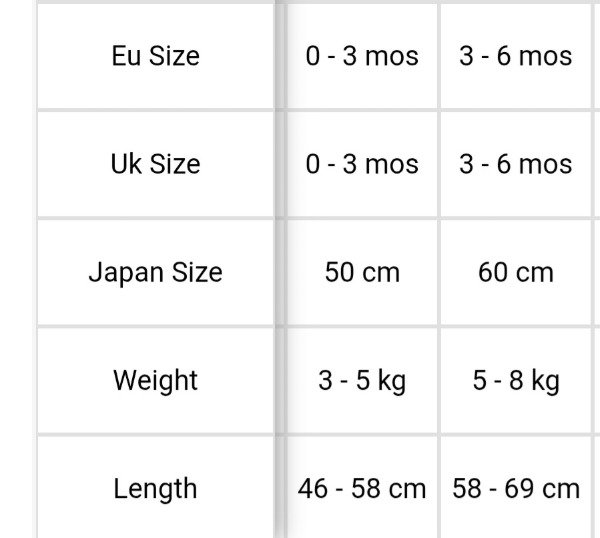Click the 58 - 69 cm length cell

point(515,489)
